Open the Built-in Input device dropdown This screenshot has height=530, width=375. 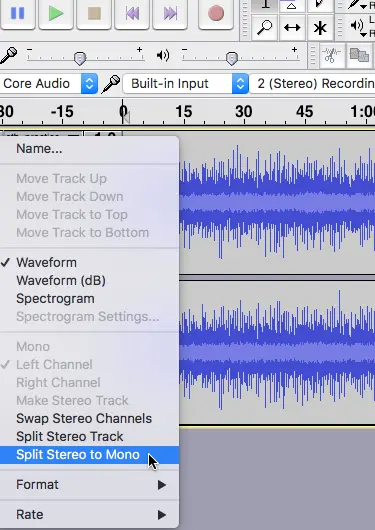click(186, 83)
